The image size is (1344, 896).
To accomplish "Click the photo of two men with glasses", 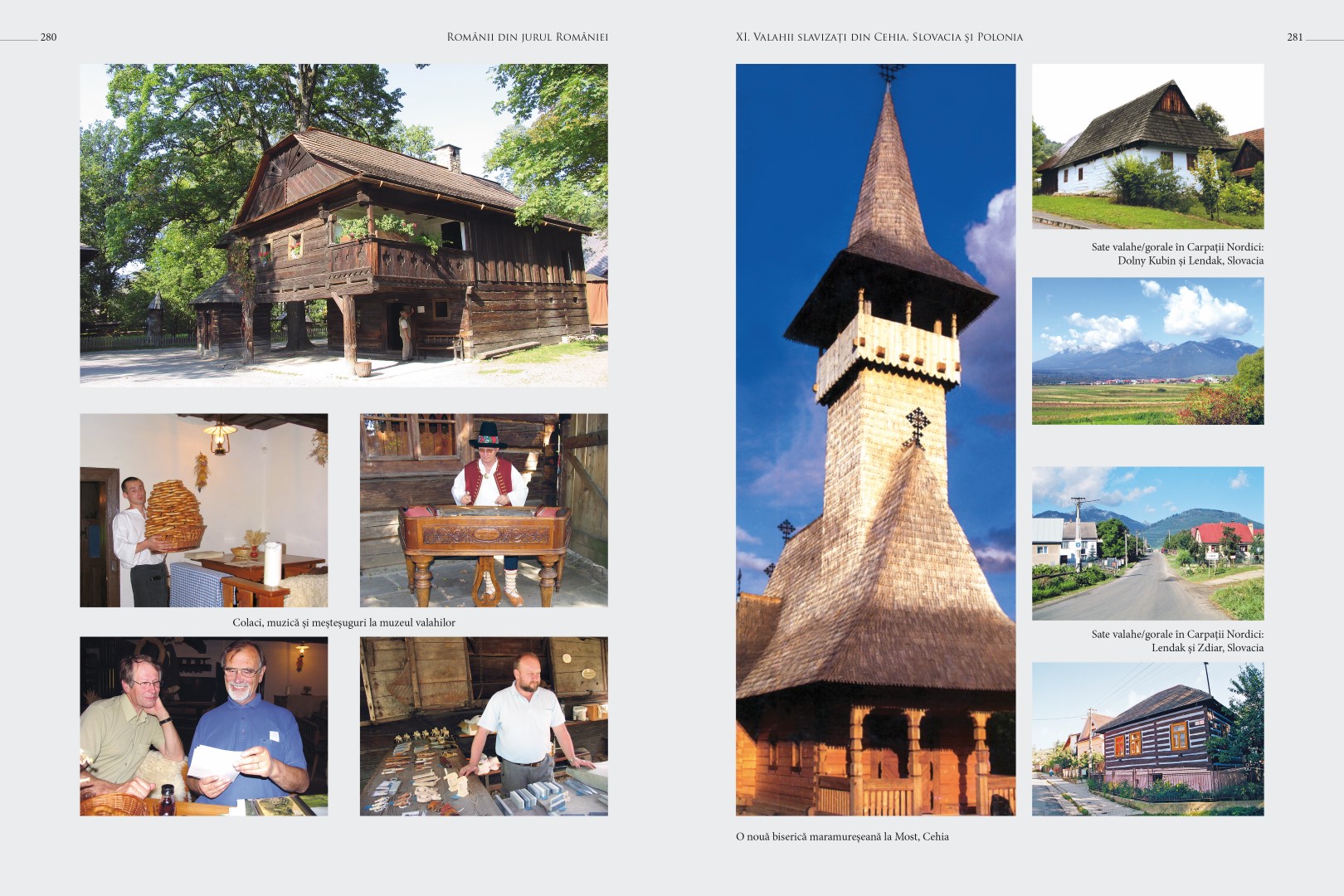I will point(203,726).
